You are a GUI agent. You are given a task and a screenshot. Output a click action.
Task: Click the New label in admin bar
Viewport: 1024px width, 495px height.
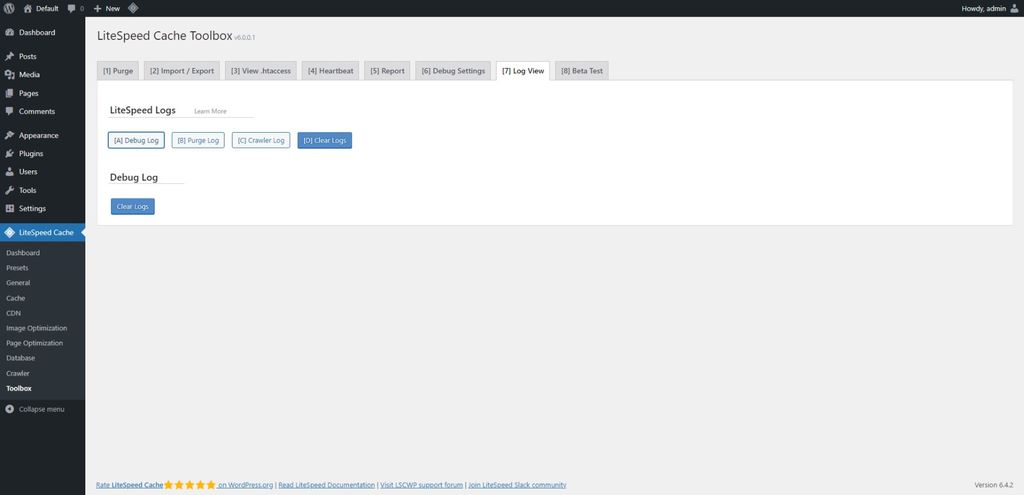coord(113,8)
